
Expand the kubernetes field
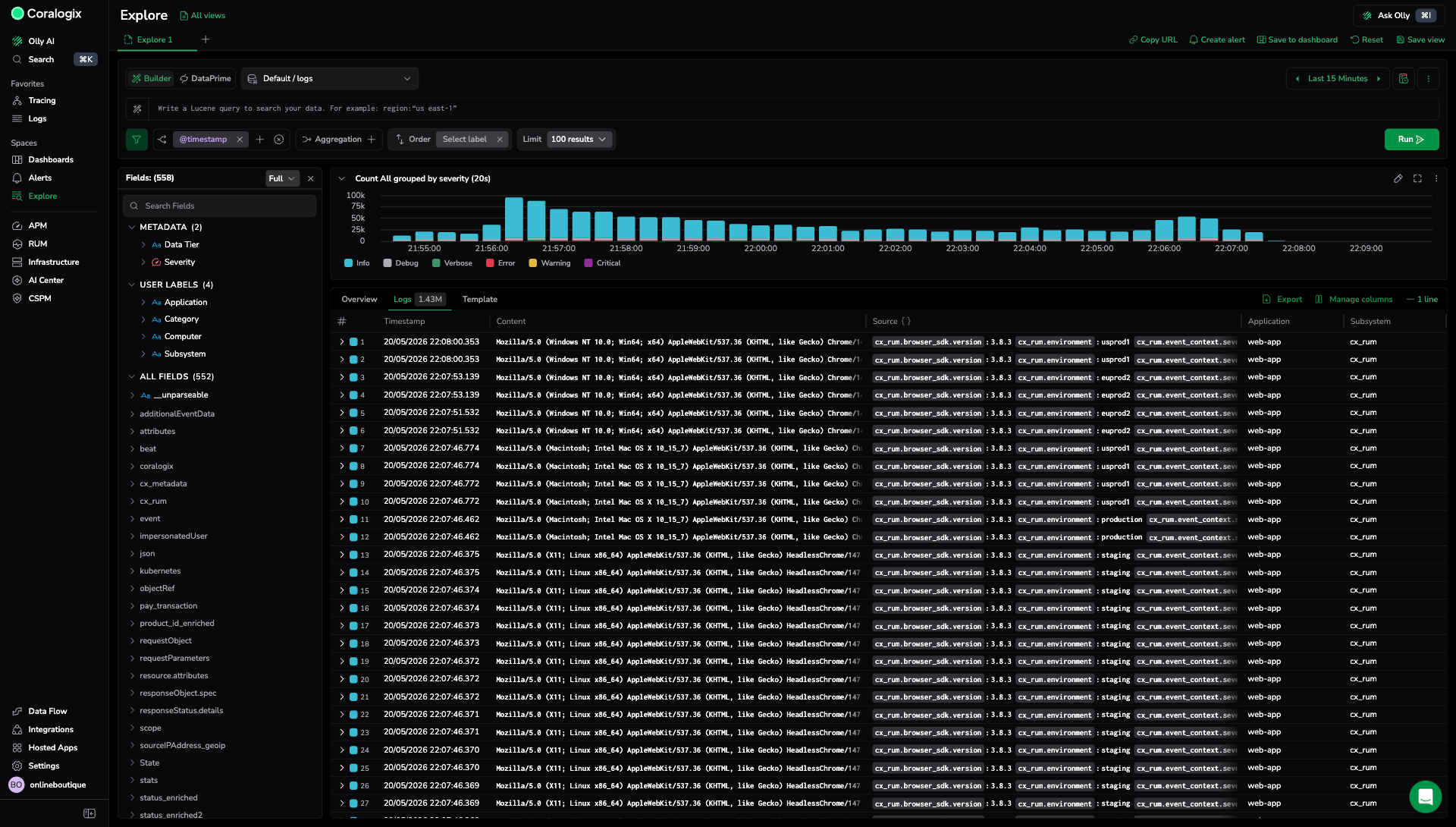coord(133,571)
